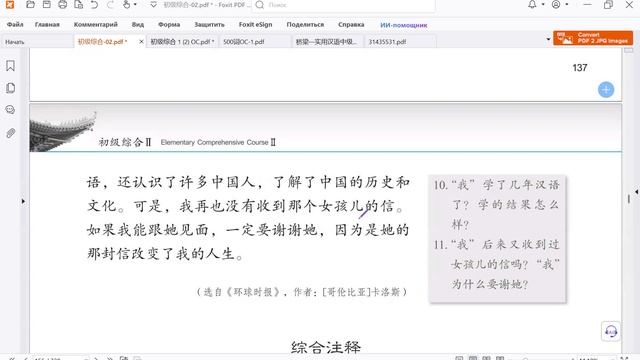Switch to the Главная ribbon tab

(47, 24)
